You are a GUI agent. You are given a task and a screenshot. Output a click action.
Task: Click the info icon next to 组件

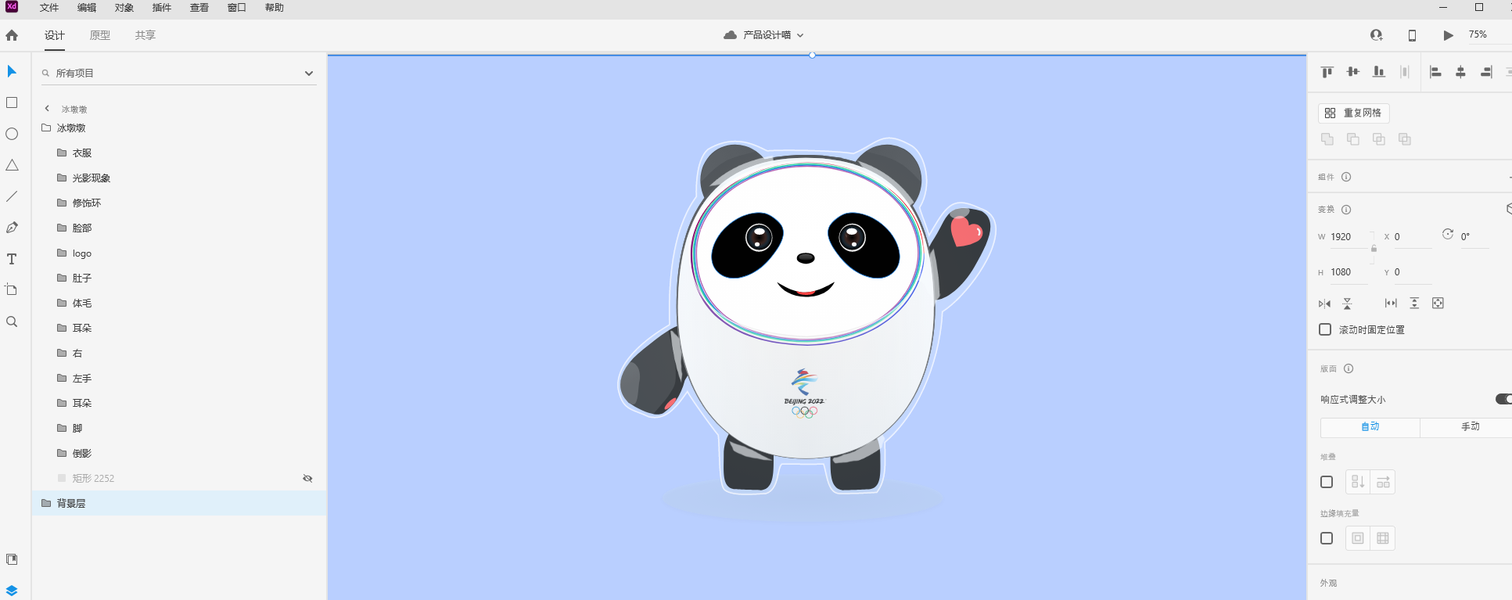point(1346,177)
